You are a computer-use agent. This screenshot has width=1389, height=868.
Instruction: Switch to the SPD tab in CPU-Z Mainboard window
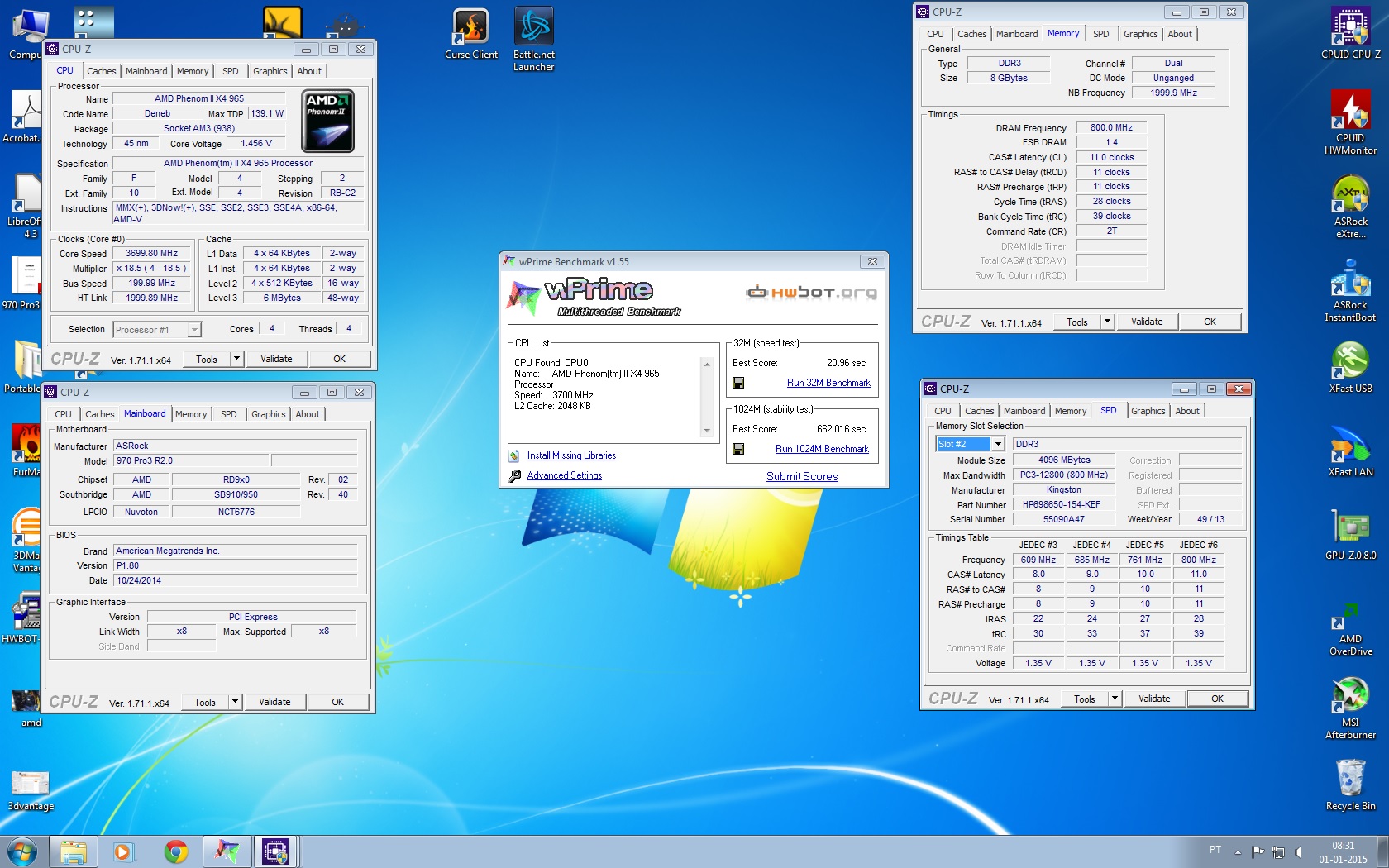pos(229,414)
